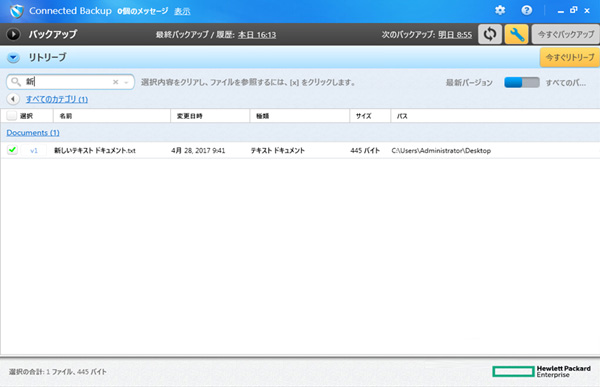Click the sync refresh arrows button

[x=490, y=34]
